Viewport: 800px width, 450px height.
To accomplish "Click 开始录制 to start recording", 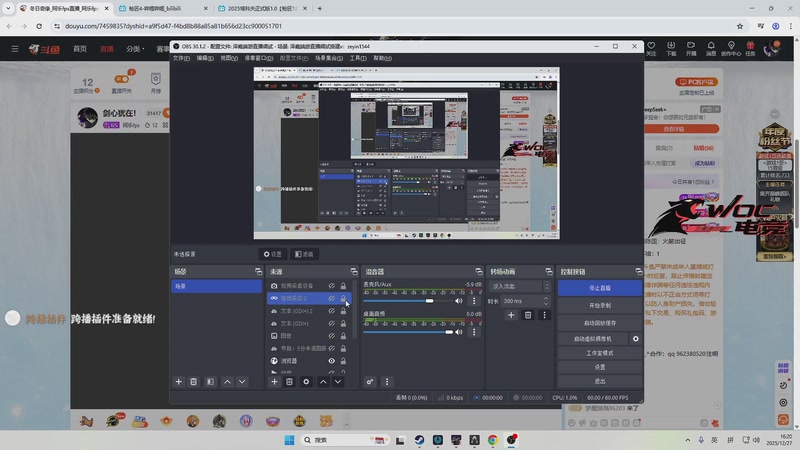I will tap(599, 305).
